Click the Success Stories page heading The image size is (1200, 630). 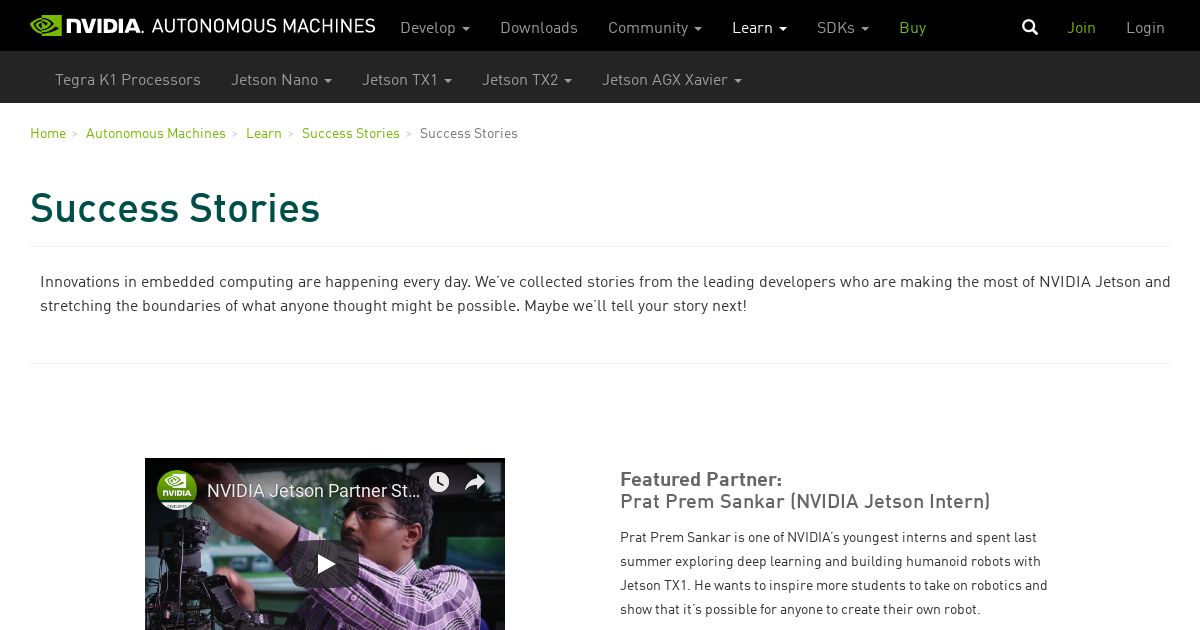175,208
